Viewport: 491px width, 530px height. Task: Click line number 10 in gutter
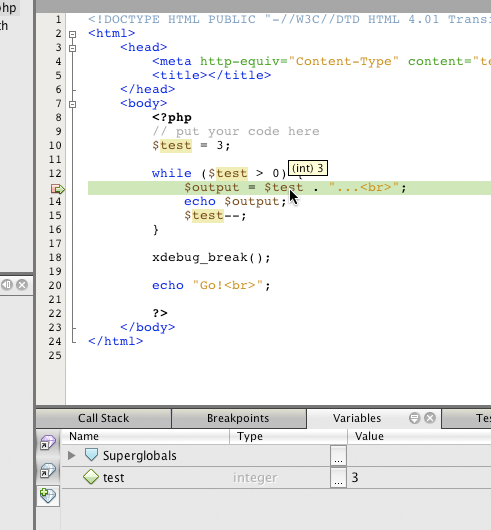point(55,145)
